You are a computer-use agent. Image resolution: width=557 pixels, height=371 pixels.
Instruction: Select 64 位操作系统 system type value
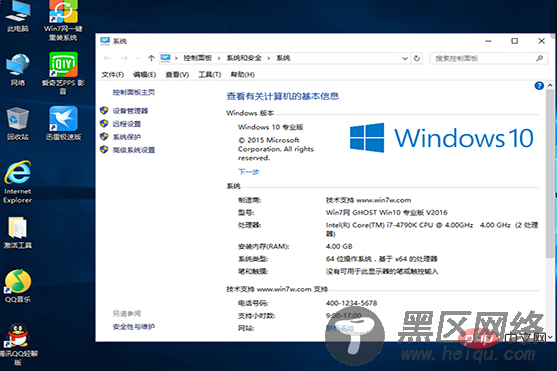382,259
